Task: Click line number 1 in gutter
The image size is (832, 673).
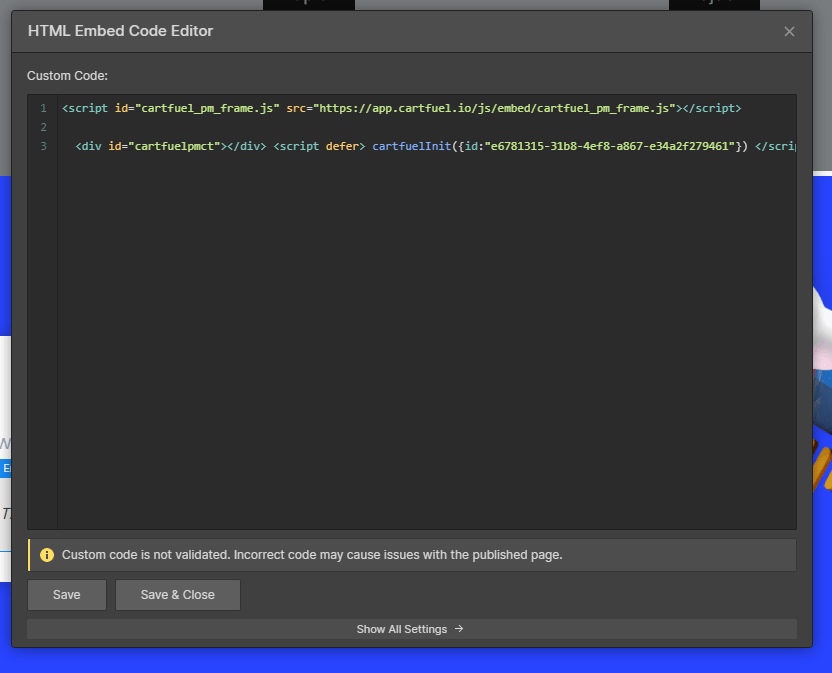Action: click(44, 108)
